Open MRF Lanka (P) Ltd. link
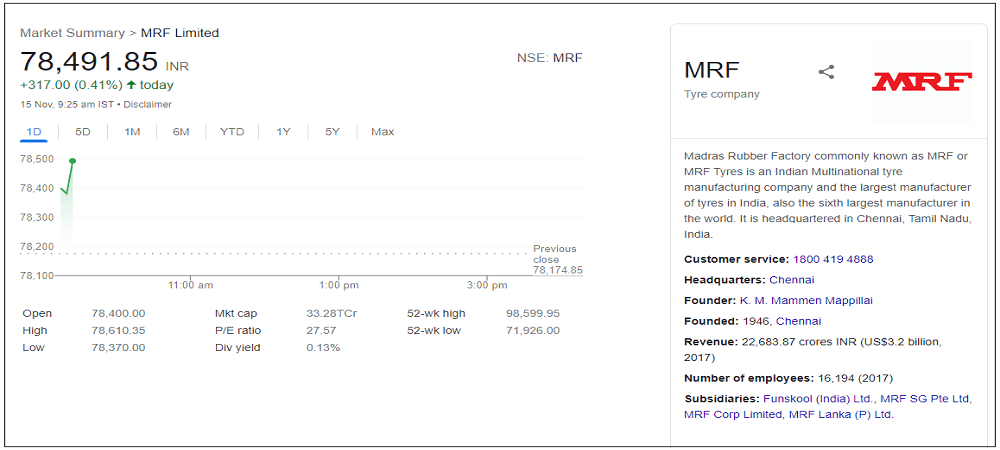This screenshot has width=1000, height=450. tap(841, 414)
